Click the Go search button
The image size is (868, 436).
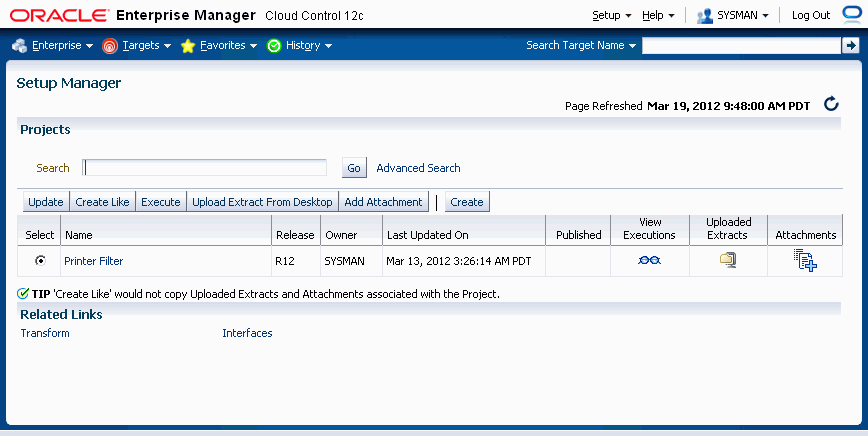coord(354,168)
